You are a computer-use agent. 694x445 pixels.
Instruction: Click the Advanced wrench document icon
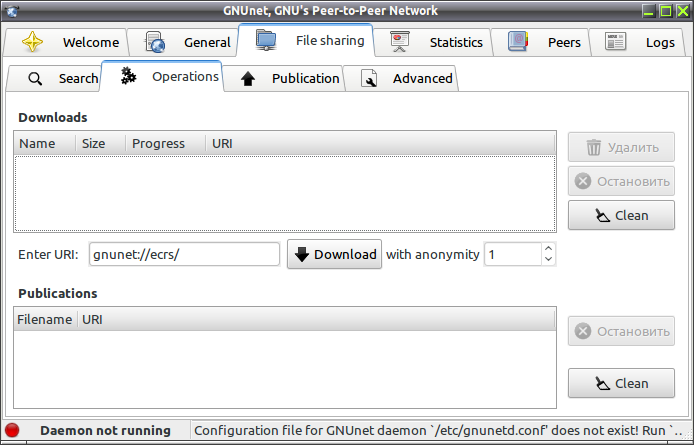(x=369, y=78)
